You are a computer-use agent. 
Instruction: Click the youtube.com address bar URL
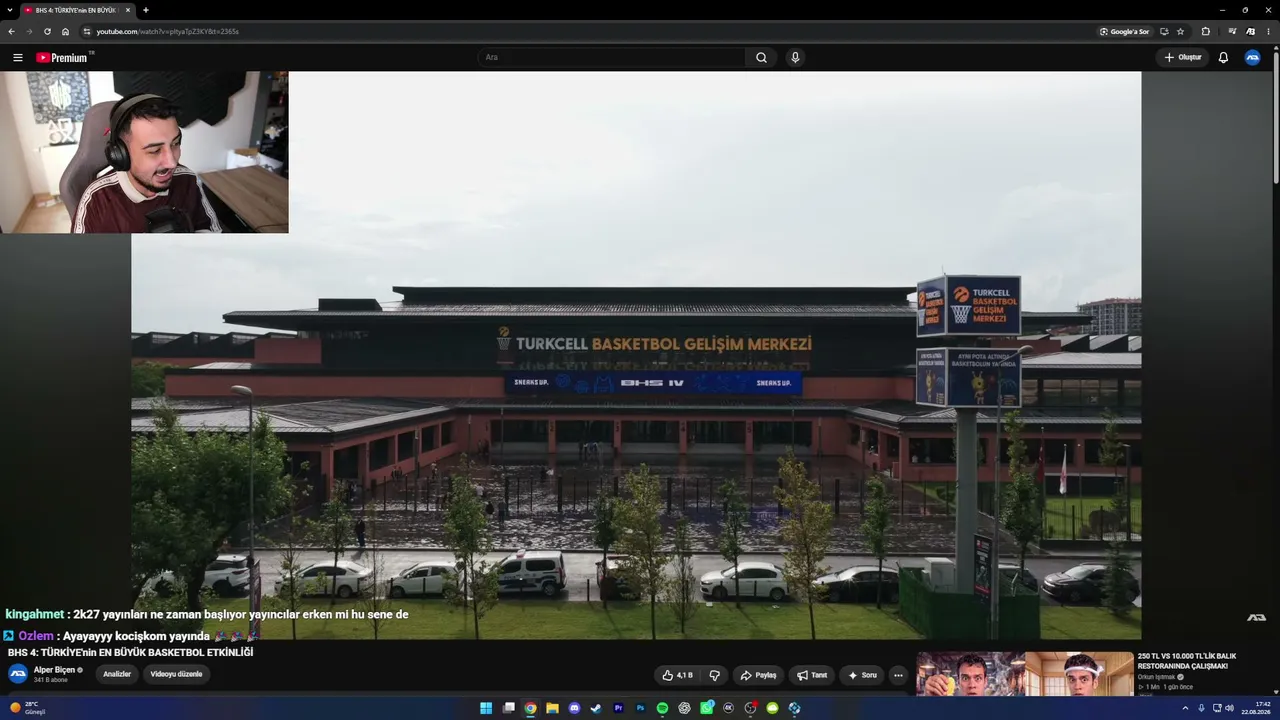(167, 31)
